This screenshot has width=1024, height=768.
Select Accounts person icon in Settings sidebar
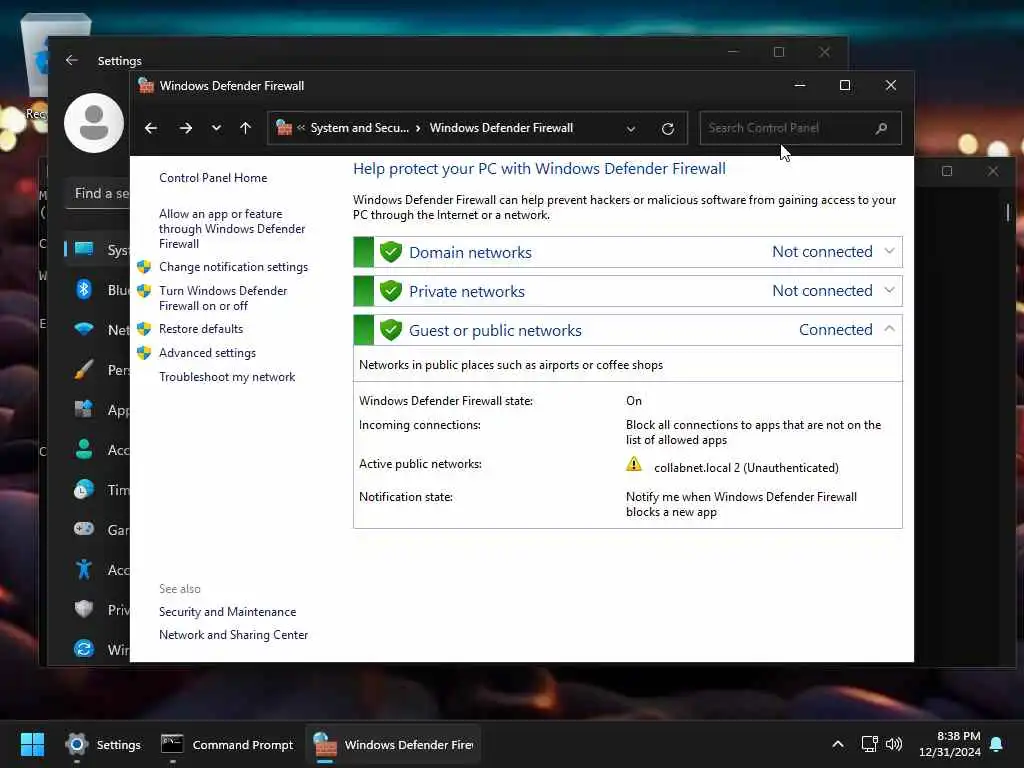coord(84,449)
